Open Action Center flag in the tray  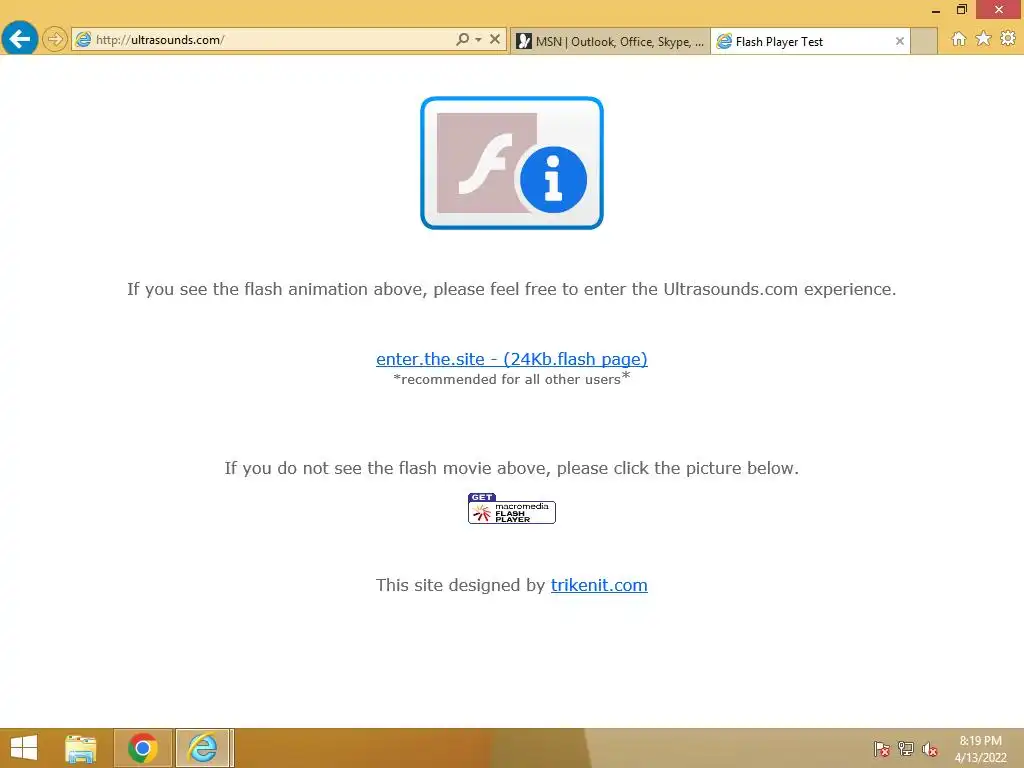click(881, 749)
